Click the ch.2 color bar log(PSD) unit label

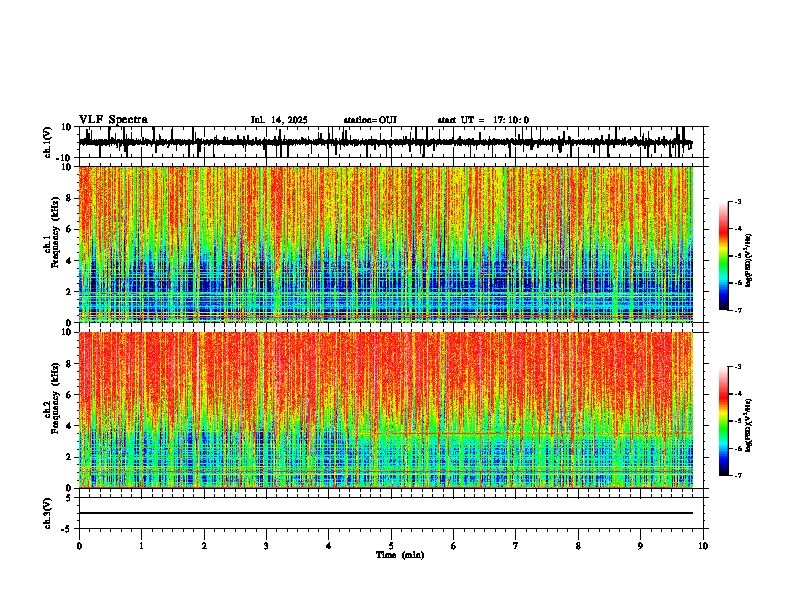[749, 425]
